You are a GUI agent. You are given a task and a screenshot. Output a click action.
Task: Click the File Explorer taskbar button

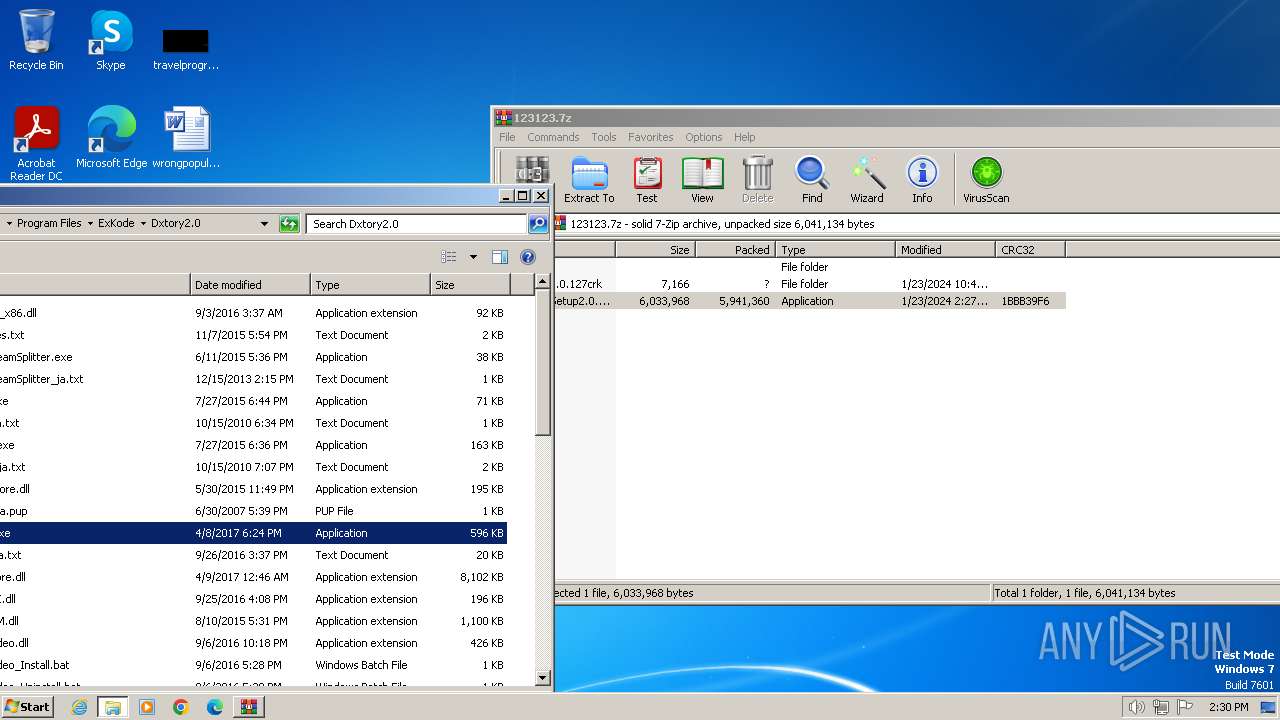tap(113, 707)
